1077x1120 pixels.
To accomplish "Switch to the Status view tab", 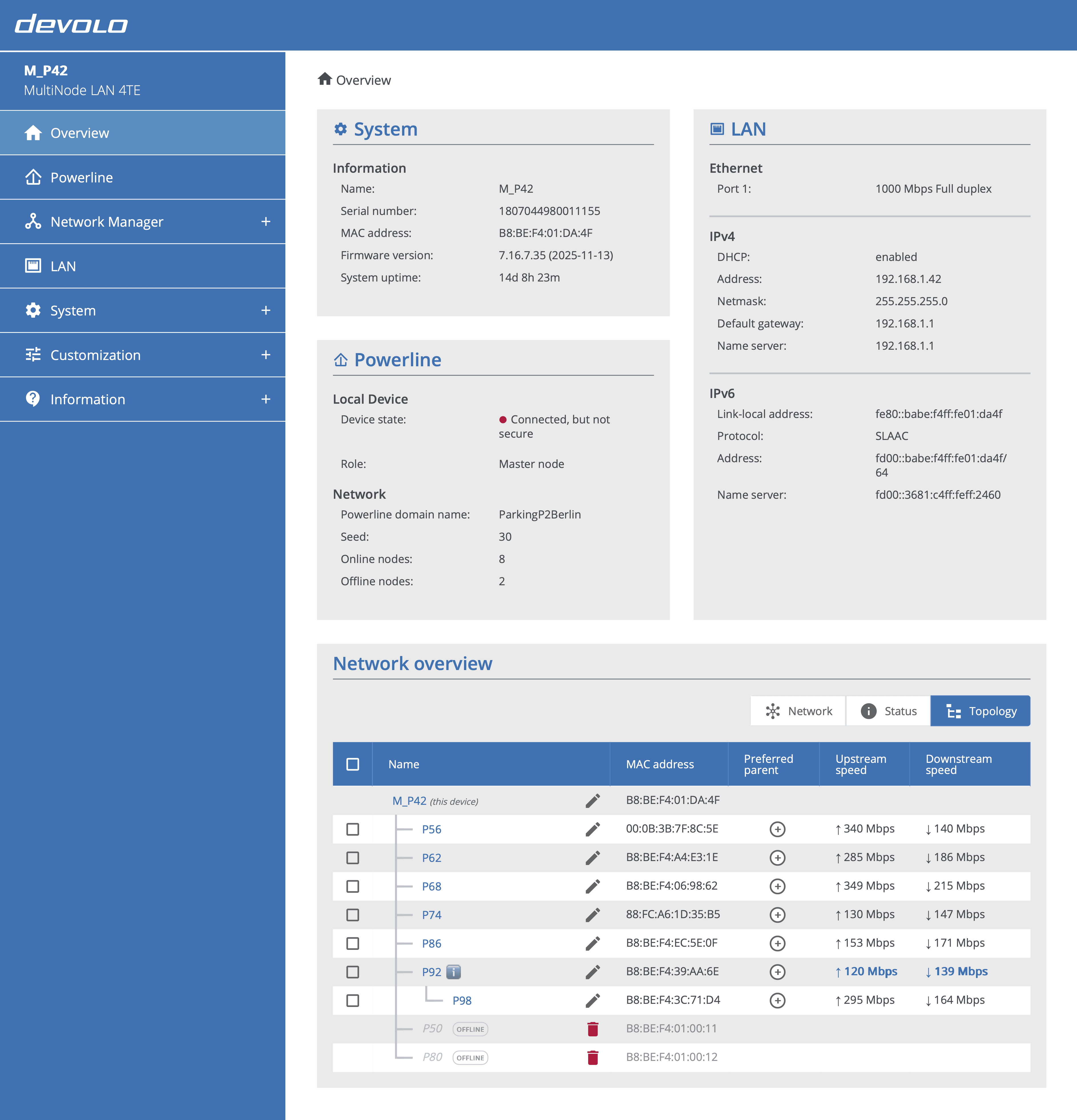I will pos(888,711).
